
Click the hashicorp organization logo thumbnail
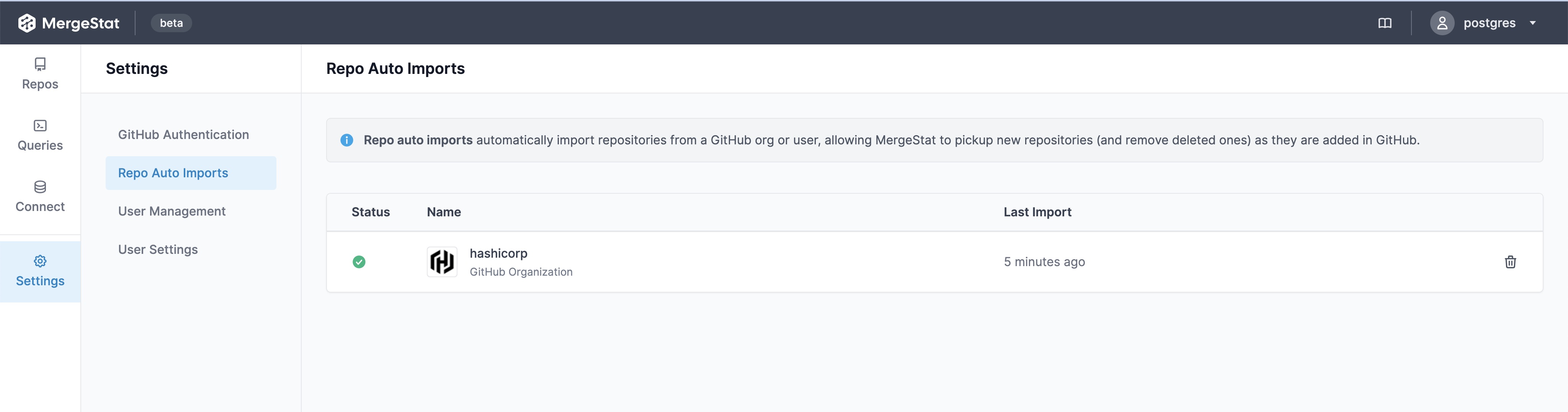point(442,262)
